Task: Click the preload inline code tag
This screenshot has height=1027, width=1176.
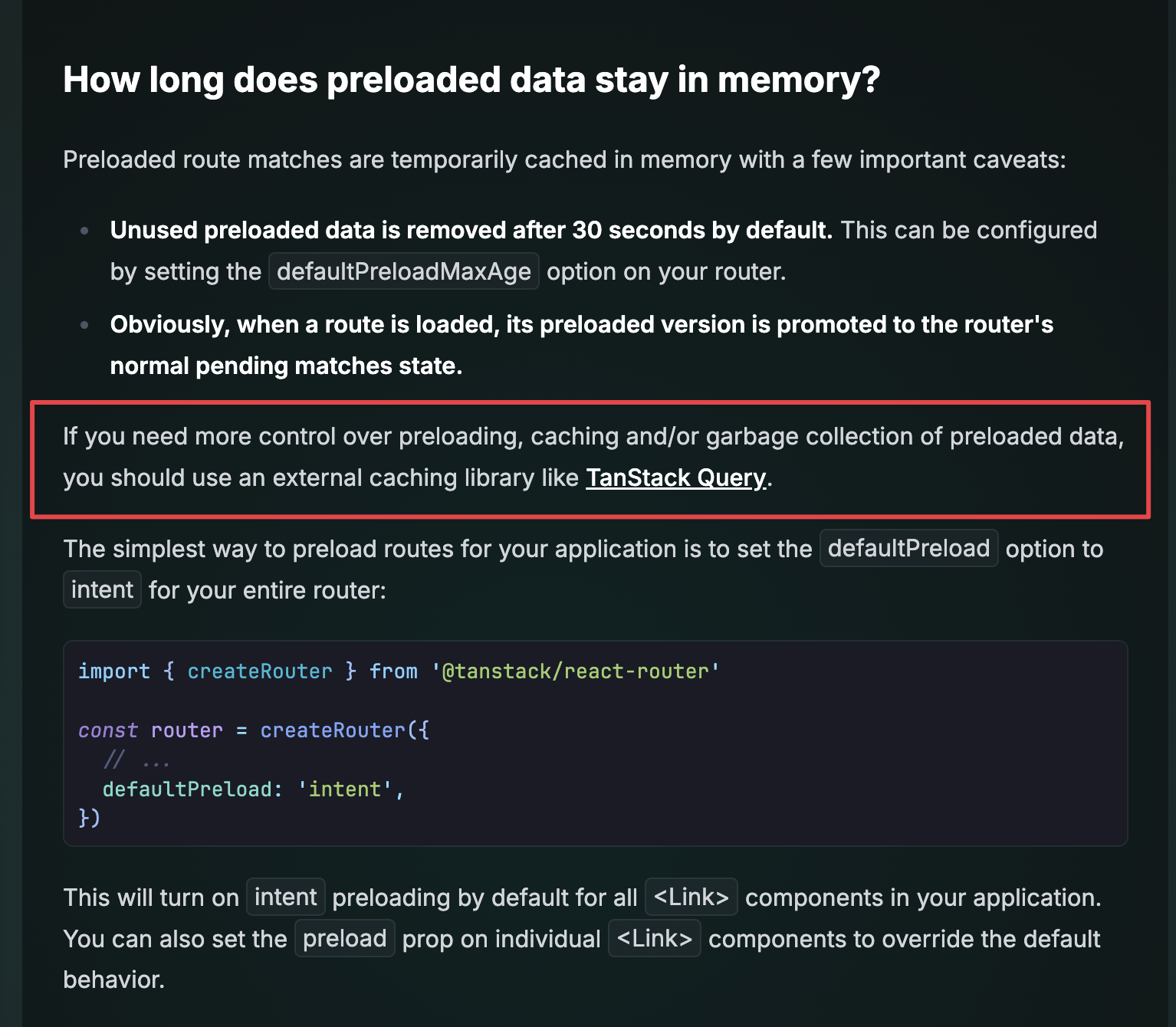Action: tap(344, 939)
